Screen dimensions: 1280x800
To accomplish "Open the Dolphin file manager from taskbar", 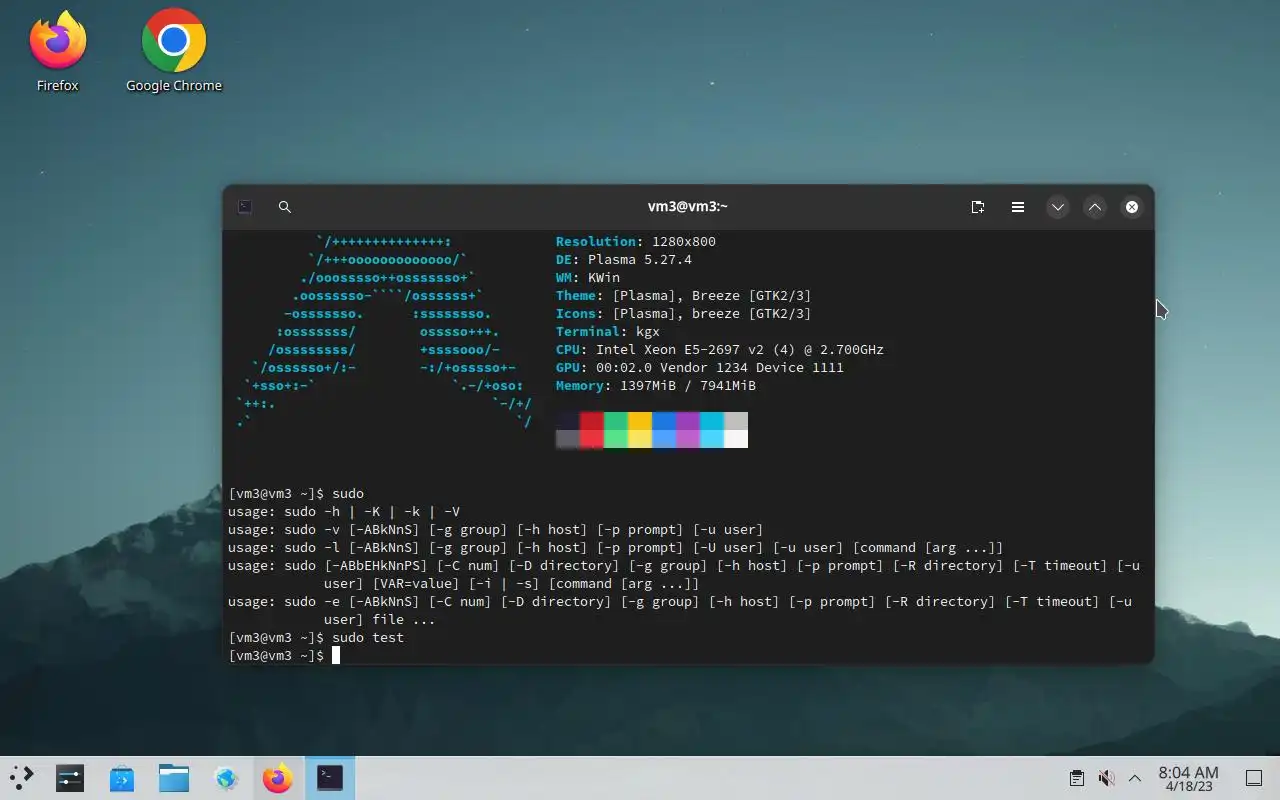I will [x=174, y=778].
